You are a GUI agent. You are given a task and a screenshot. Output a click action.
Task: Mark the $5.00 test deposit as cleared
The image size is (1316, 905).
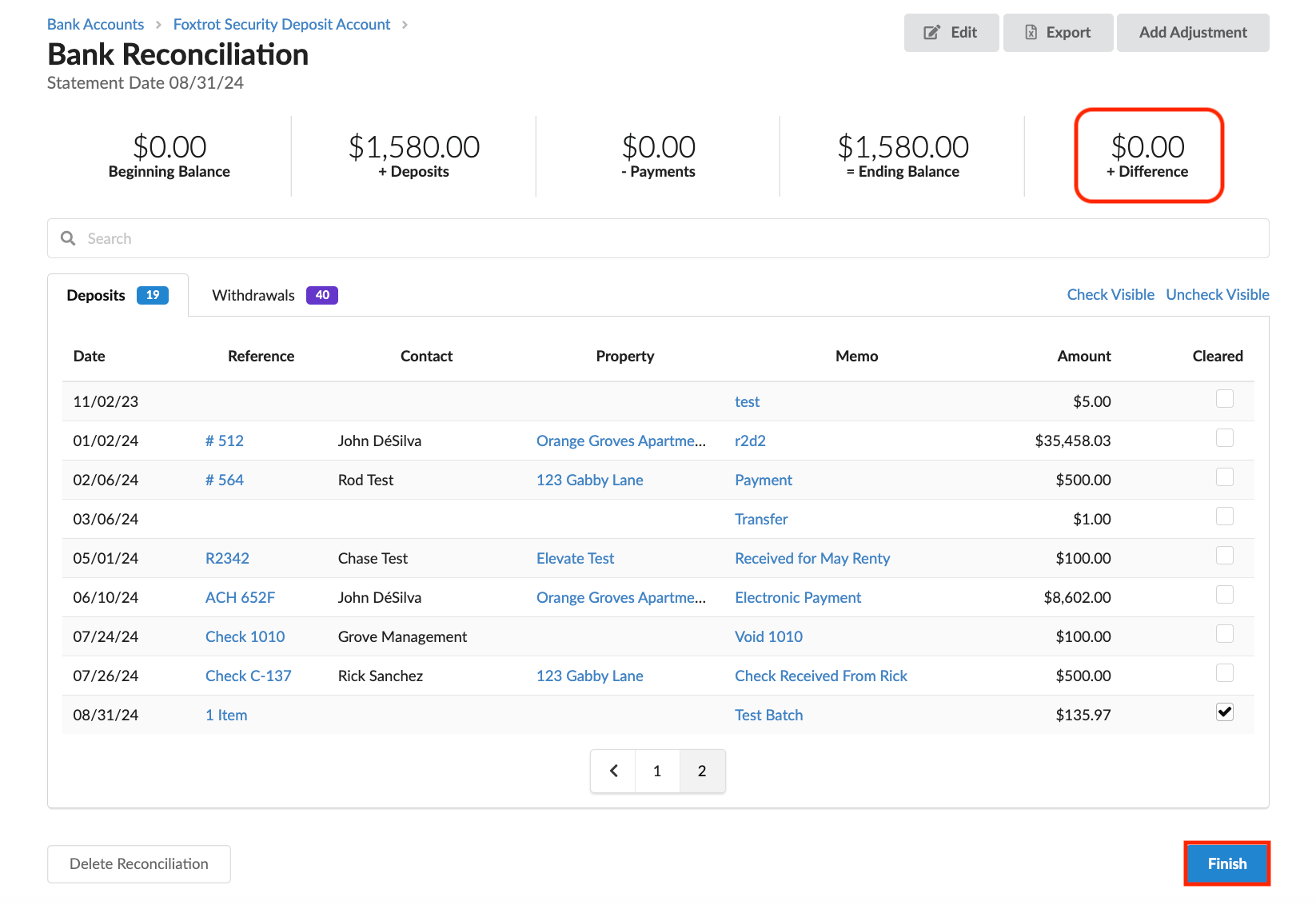(x=1224, y=399)
